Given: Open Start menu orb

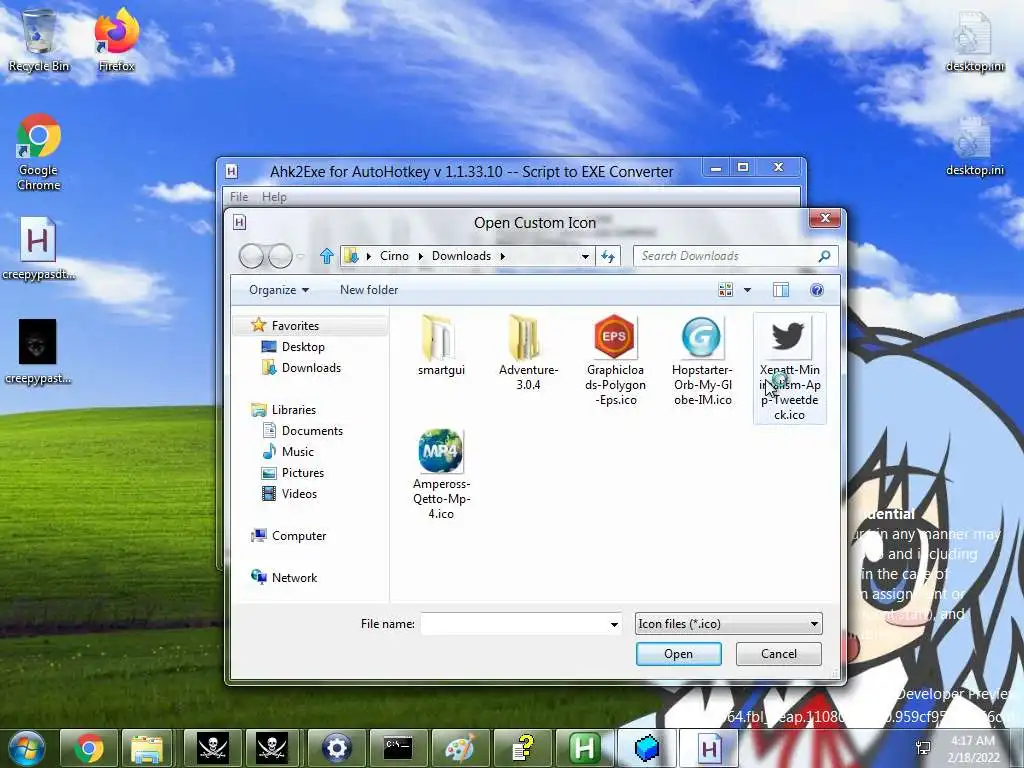Looking at the screenshot, I should pos(24,748).
